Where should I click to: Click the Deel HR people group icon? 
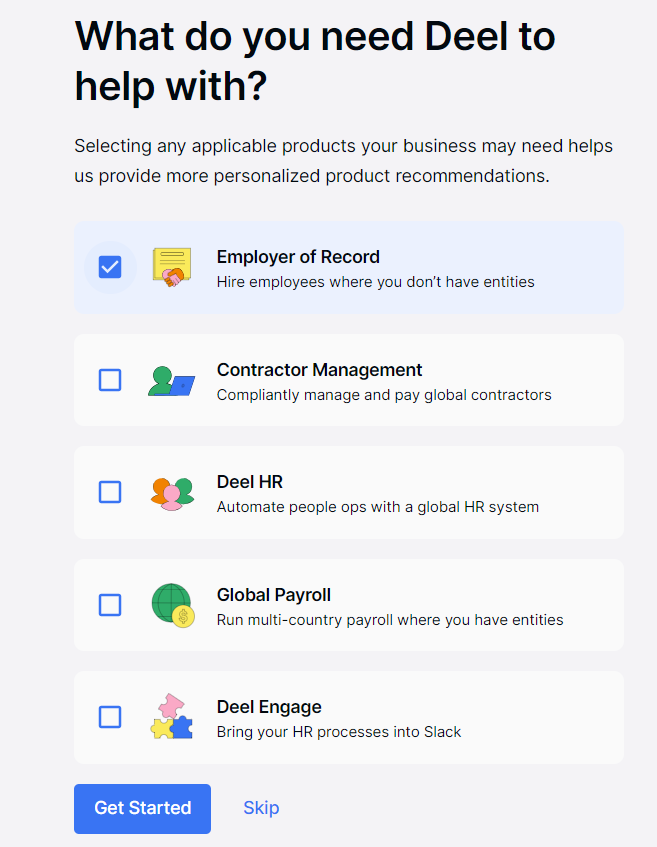(x=171, y=492)
